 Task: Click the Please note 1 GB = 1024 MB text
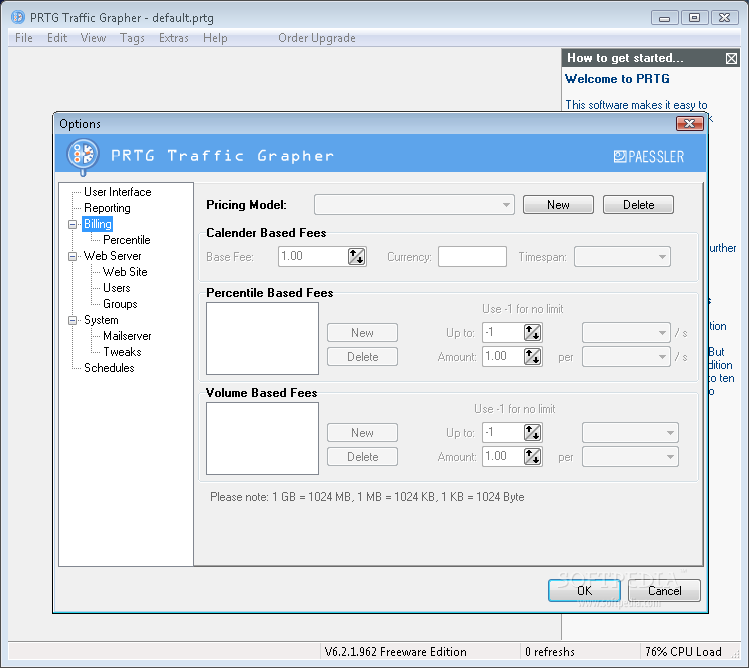point(367,497)
